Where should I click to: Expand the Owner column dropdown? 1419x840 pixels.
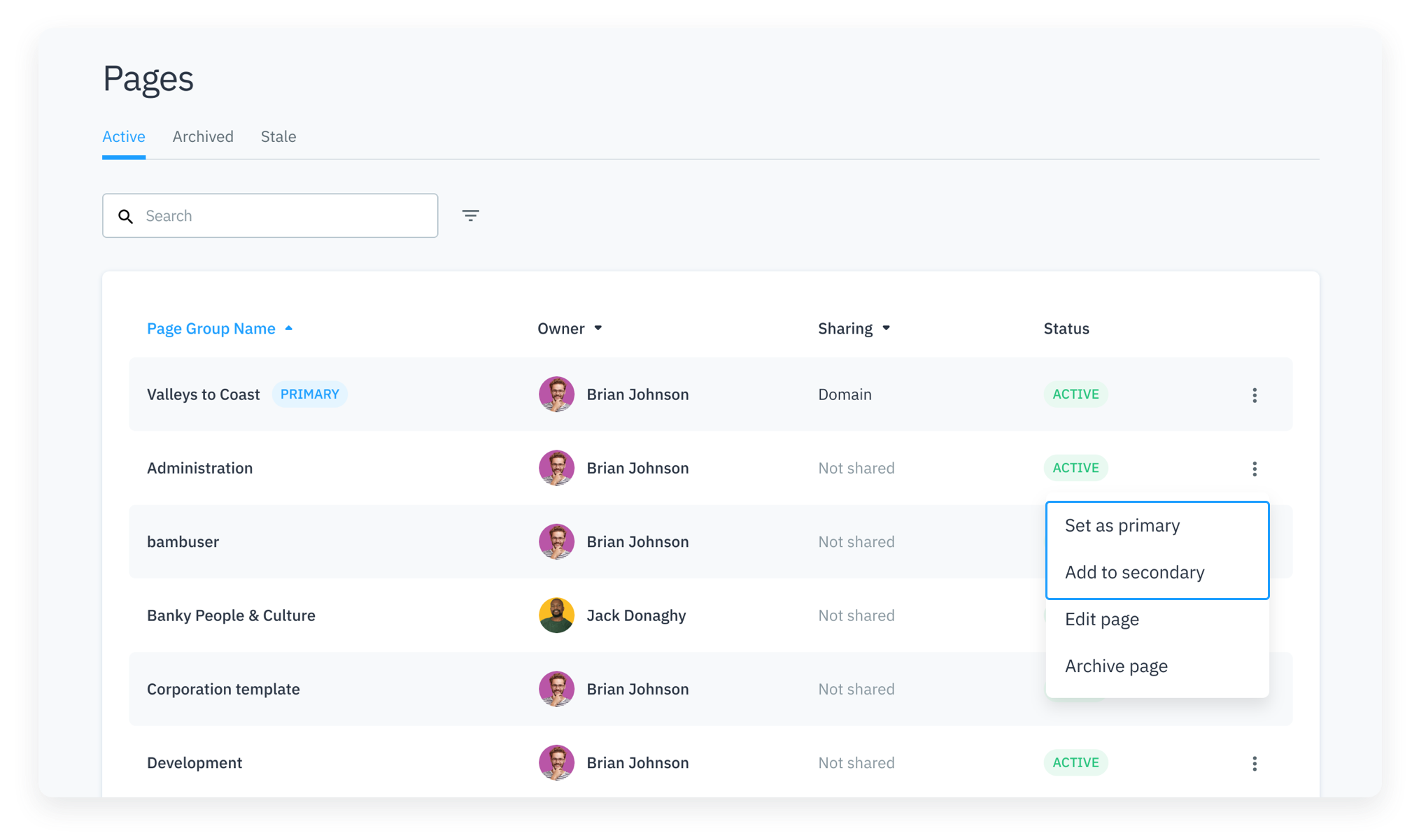pos(598,328)
